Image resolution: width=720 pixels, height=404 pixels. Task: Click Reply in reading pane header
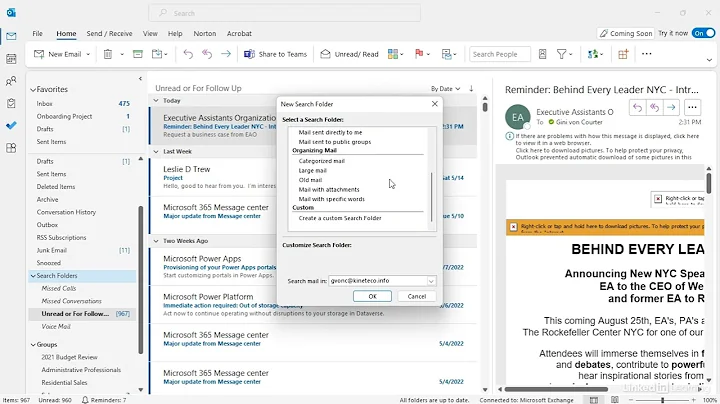[x=637, y=108]
